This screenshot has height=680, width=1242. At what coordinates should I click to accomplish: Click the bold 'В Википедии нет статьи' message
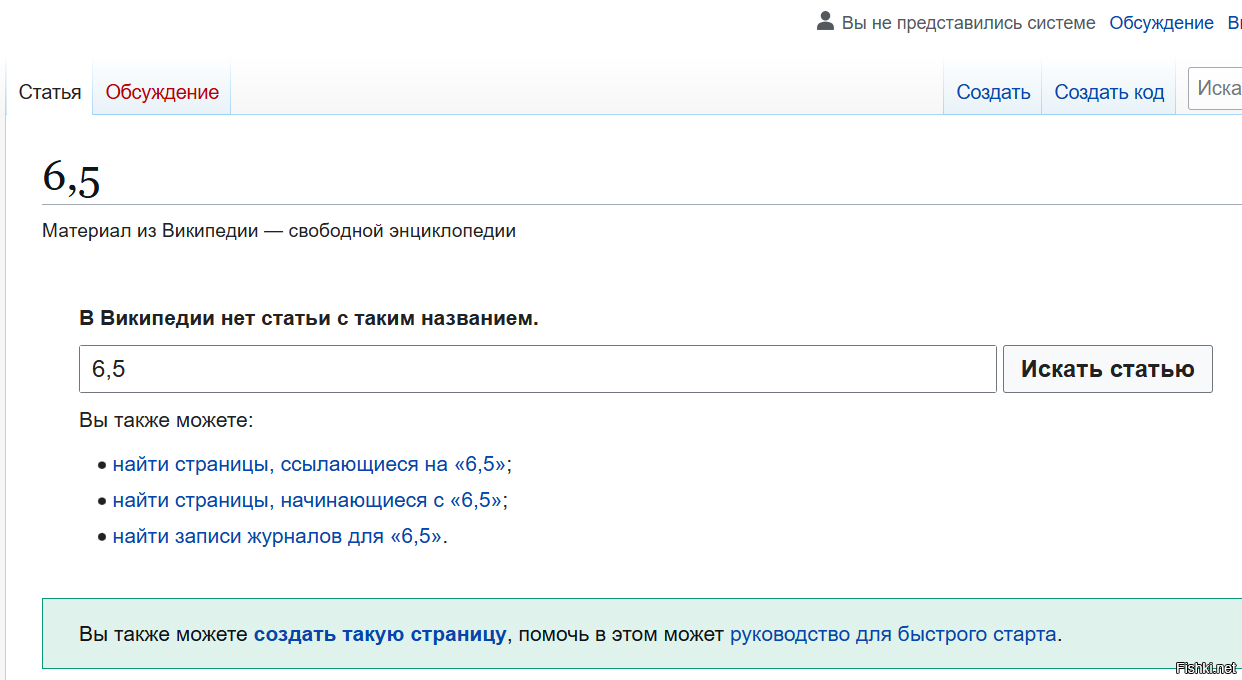click(x=308, y=318)
